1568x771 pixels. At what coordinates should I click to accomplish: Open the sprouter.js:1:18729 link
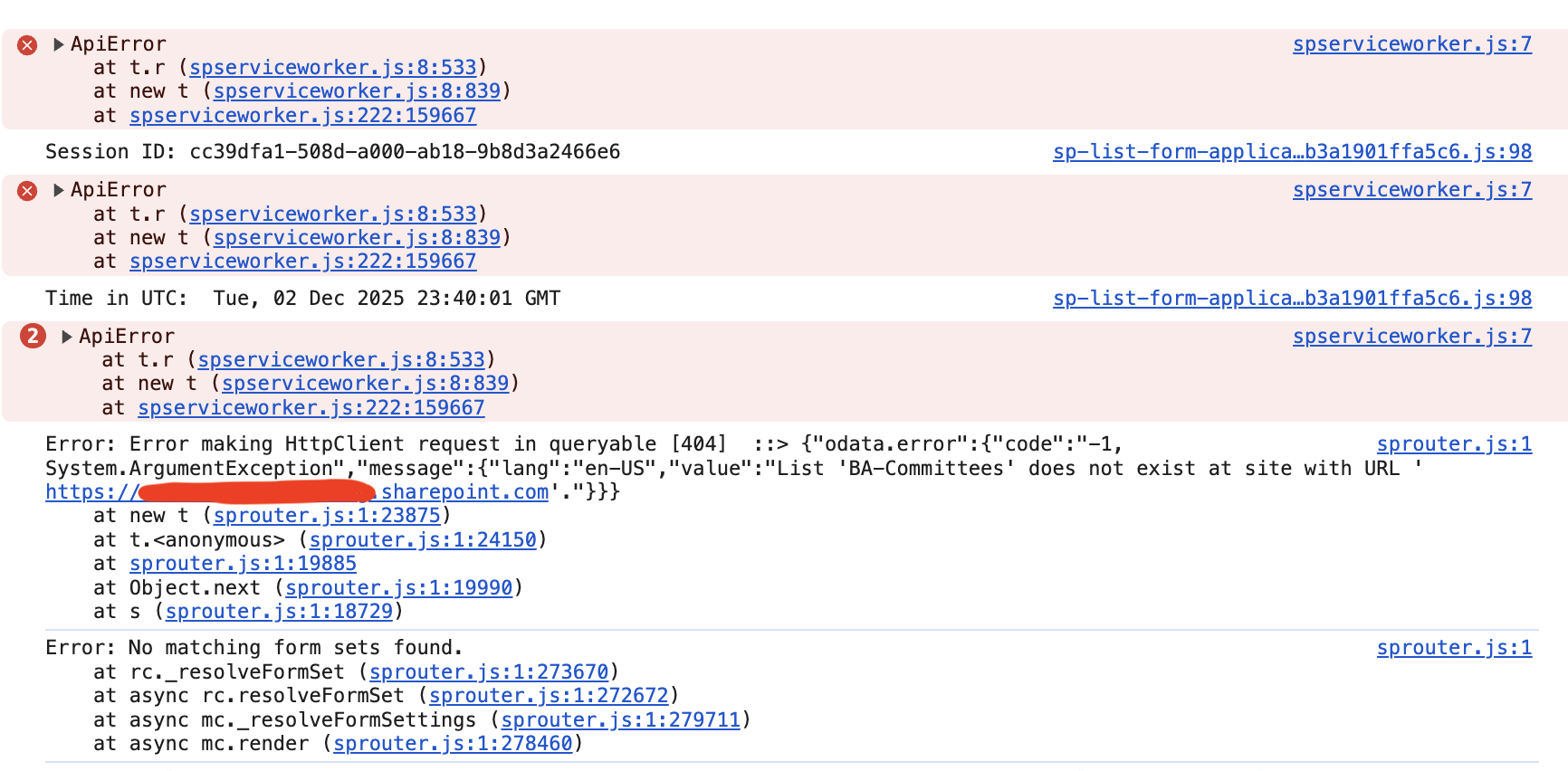tap(279, 612)
